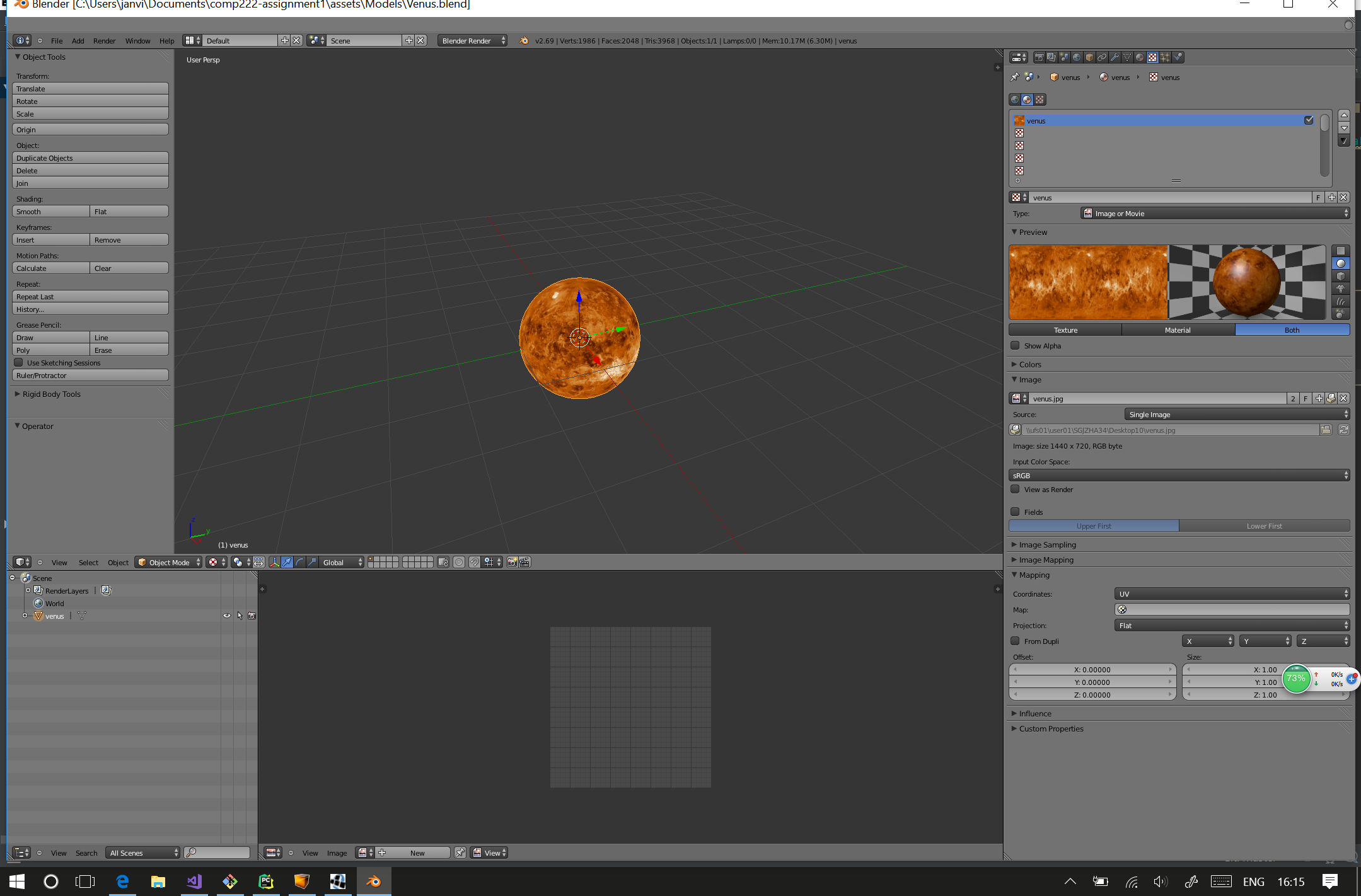Click the OpenGL render image camera icon
Image resolution: width=1361 pixels, height=896 pixels.
[512, 562]
